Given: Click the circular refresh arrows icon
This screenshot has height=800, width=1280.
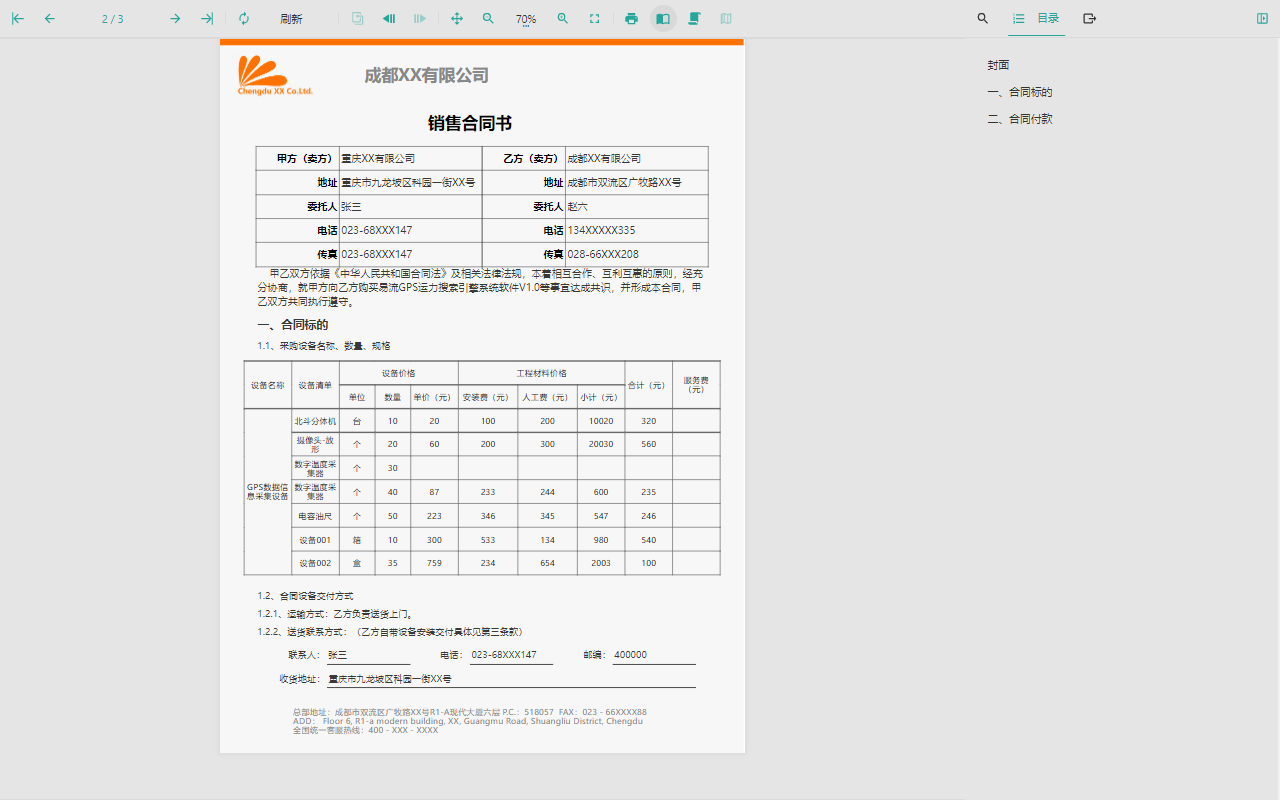Looking at the screenshot, I should [244, 19].
